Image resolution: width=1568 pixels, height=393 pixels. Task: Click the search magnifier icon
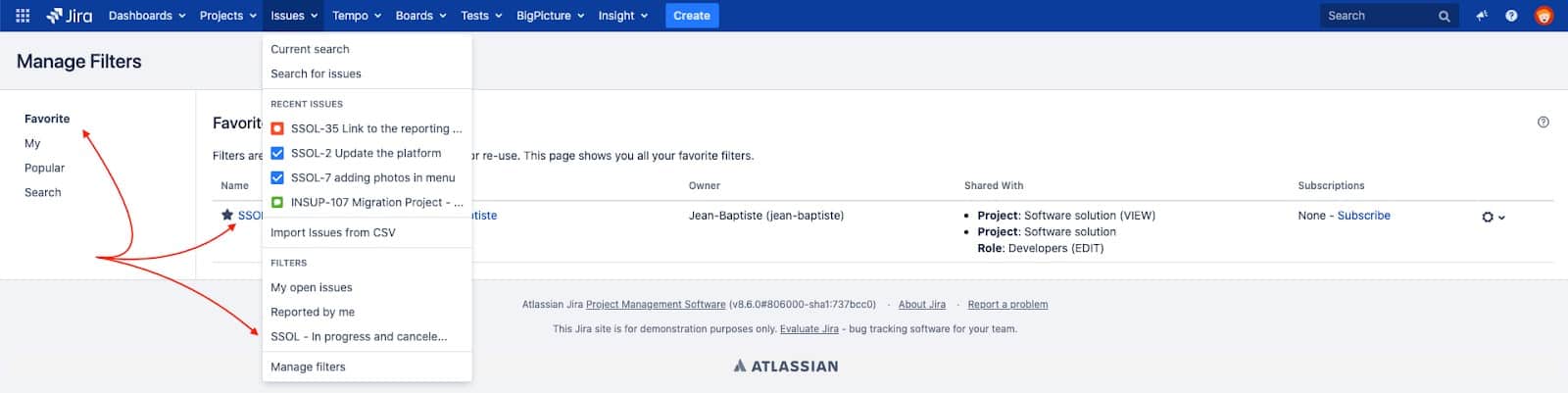point(1444,16)
